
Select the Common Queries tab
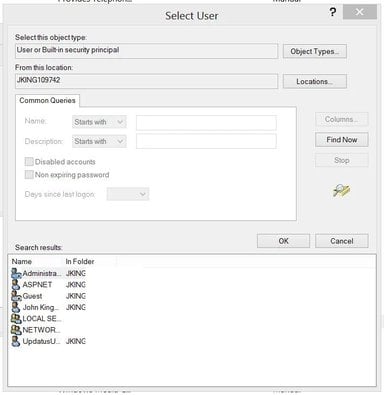pyautogui.click(x=47, y=100)
